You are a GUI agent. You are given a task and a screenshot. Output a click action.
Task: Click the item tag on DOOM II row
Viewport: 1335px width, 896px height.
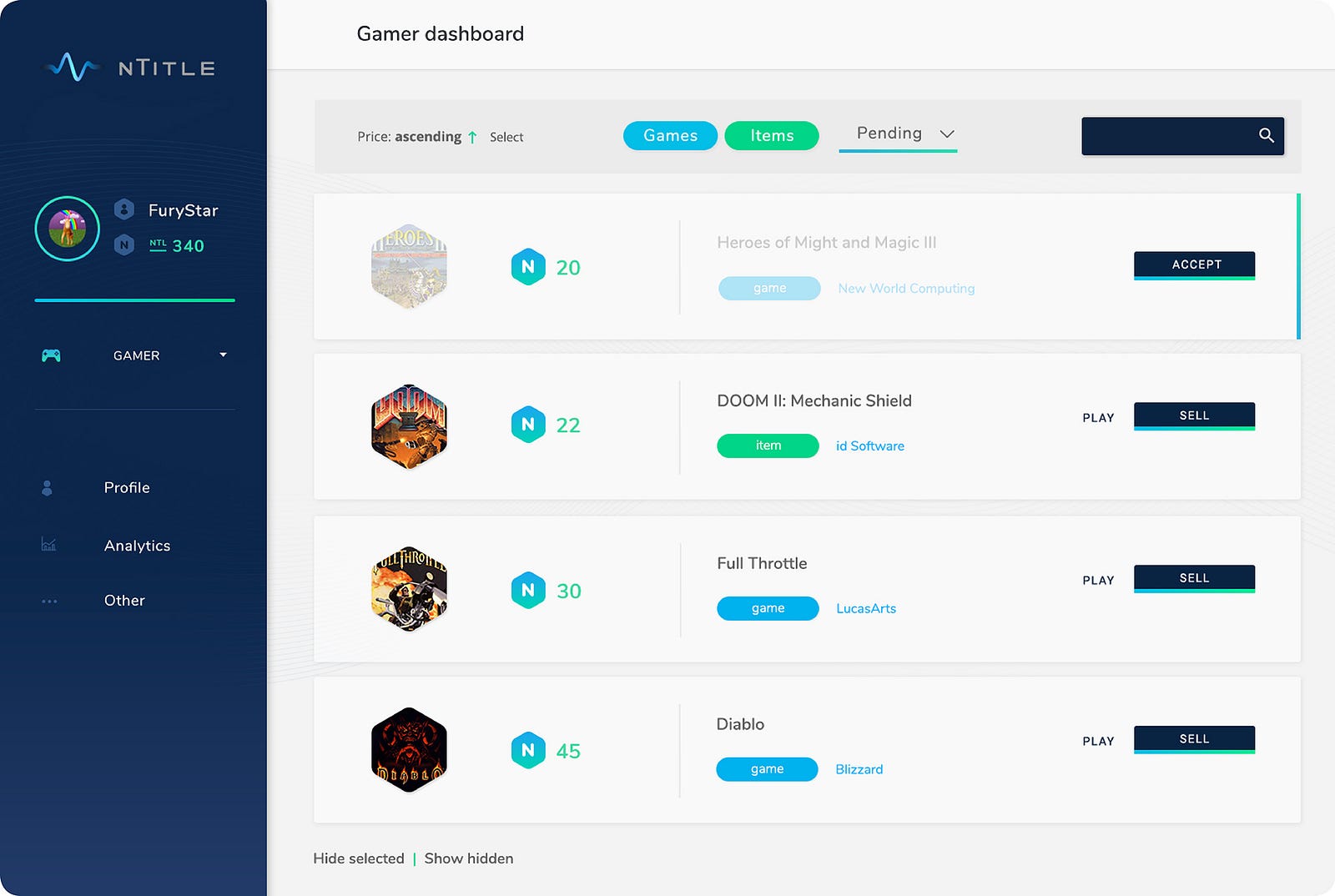point(768,445)
